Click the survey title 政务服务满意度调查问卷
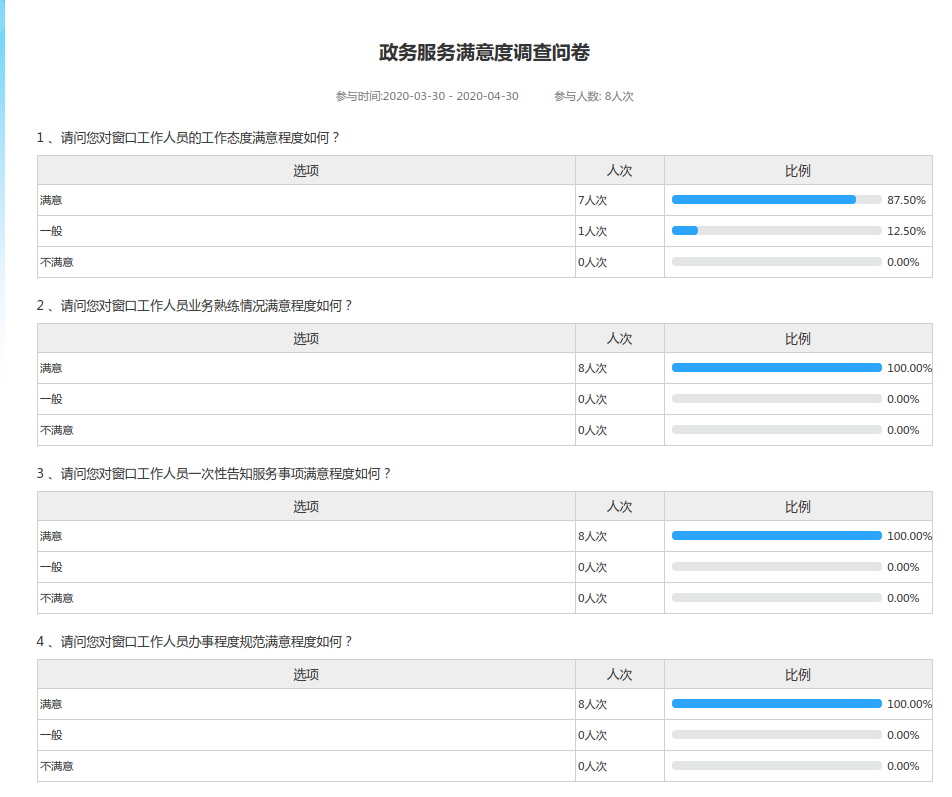Image resolution: width=952 pixels, height=797 pixels. pos(484,53)
